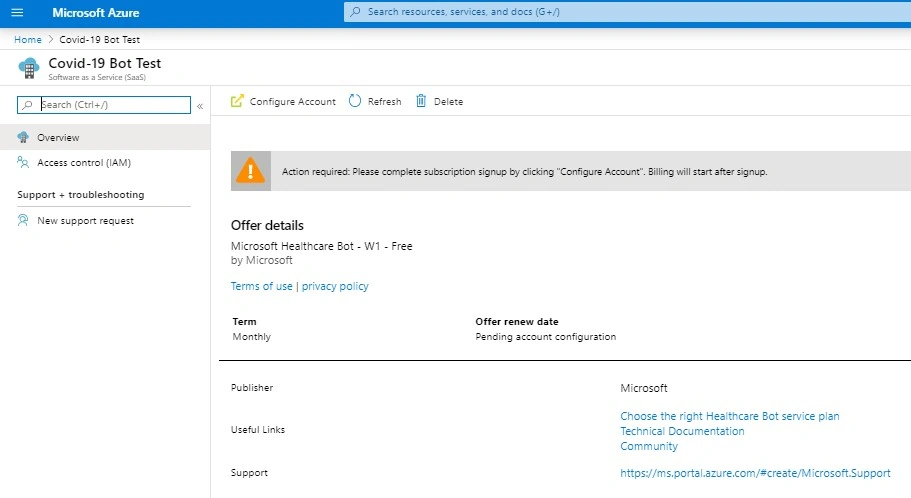Click Delete in toolbar
911x498 pixels.
(439, 101)
